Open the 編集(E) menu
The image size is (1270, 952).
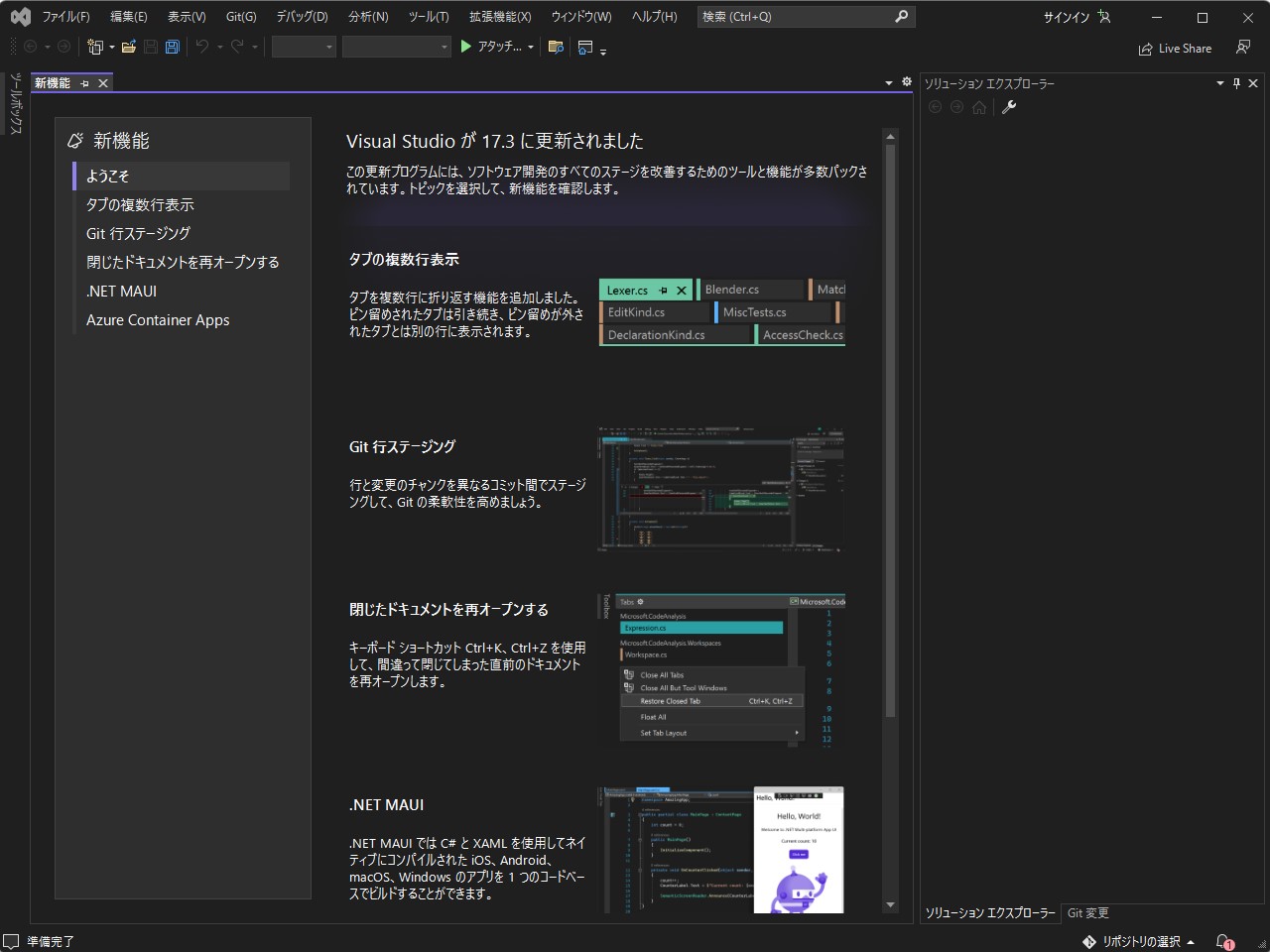[x=129, y=17]
